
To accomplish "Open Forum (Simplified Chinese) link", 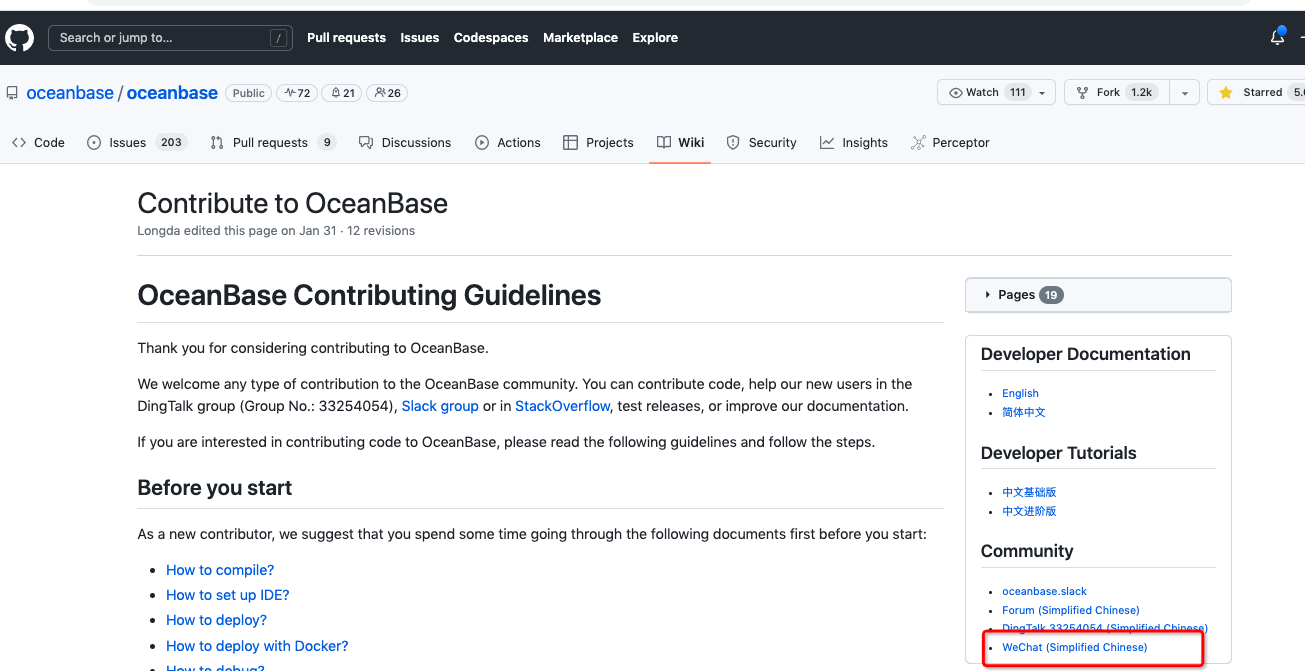I will 1071,610.
